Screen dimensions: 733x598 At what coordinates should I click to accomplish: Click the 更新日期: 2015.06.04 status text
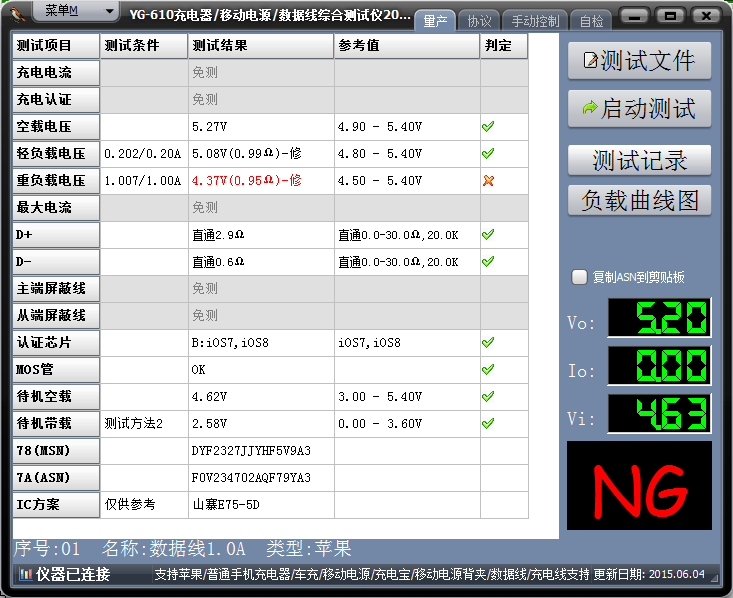coord(649,574)
